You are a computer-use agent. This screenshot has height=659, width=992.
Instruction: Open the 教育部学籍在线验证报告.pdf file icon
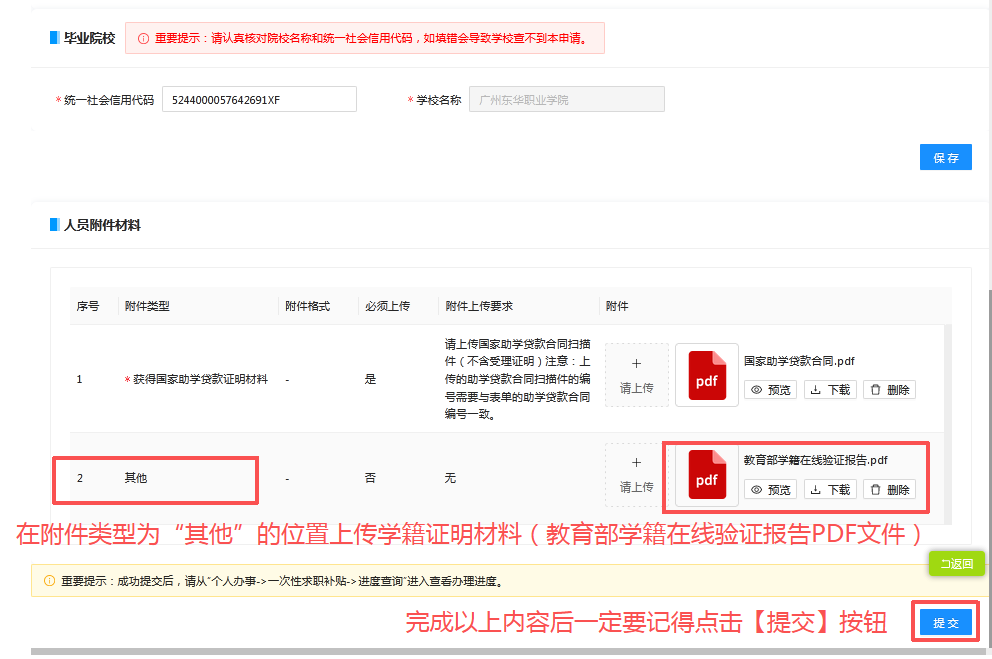707,474
